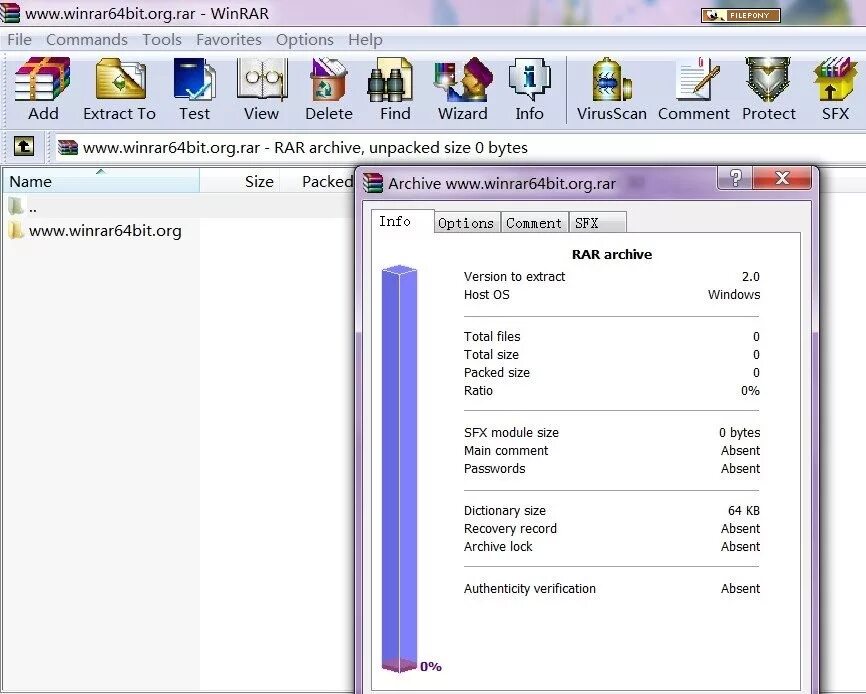
Task: Open the File menu
Action: click(19, 40)
